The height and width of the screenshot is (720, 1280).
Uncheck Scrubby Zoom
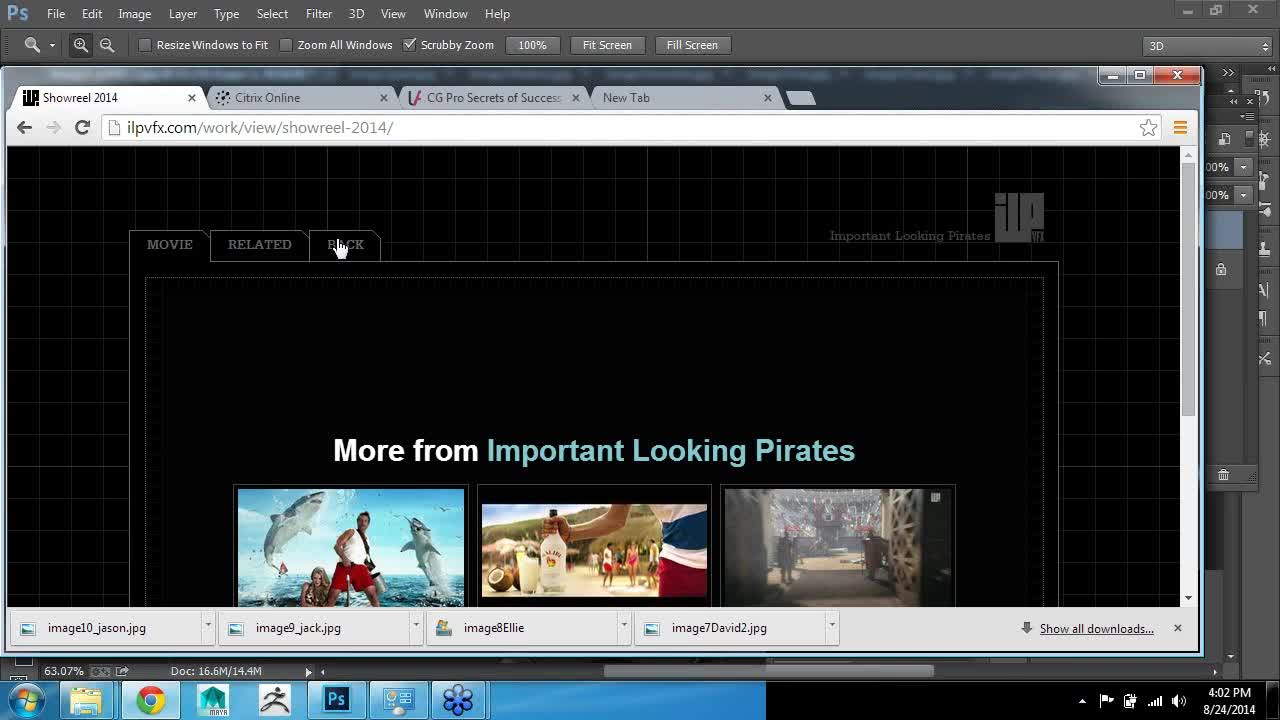point(409,45)
